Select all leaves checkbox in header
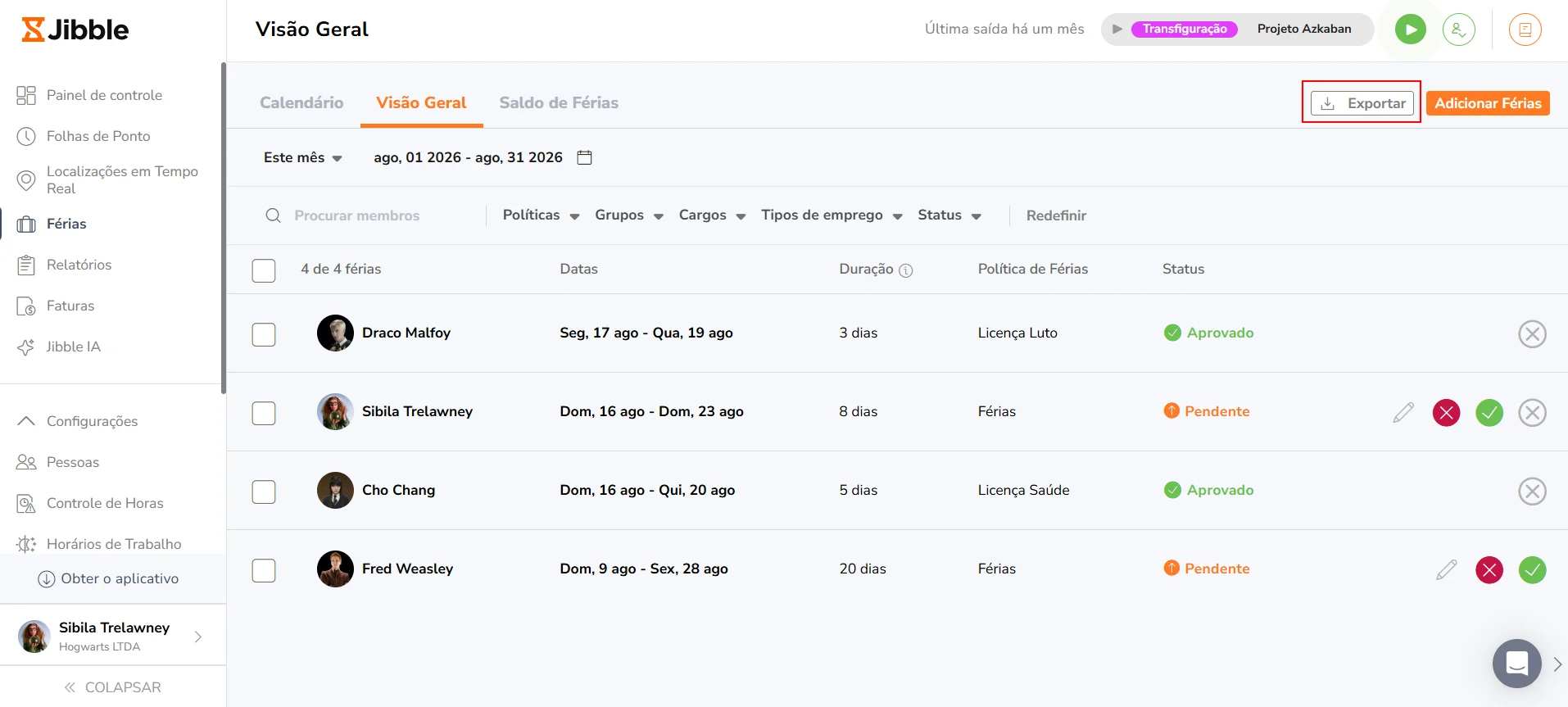This screenshot has width=1568, height=707. coord(264,270)
